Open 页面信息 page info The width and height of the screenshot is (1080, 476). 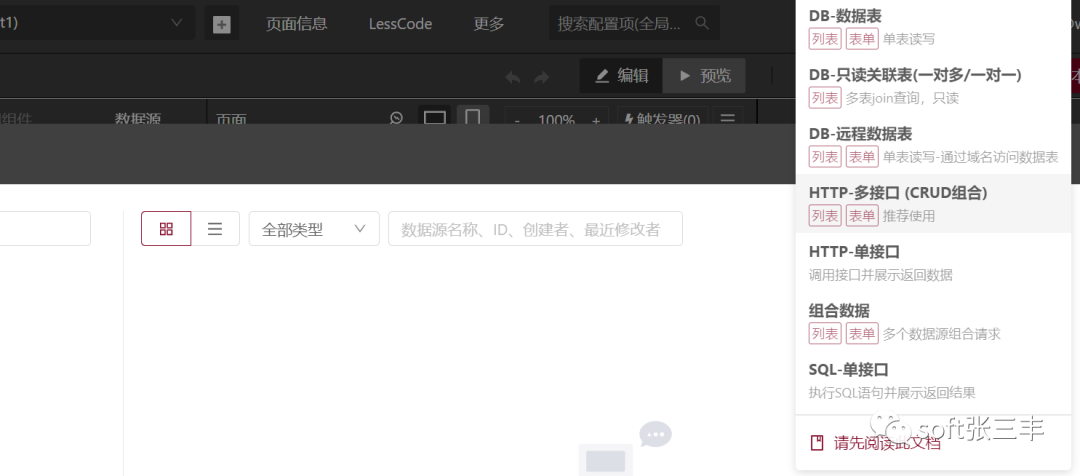pos(296,24)
